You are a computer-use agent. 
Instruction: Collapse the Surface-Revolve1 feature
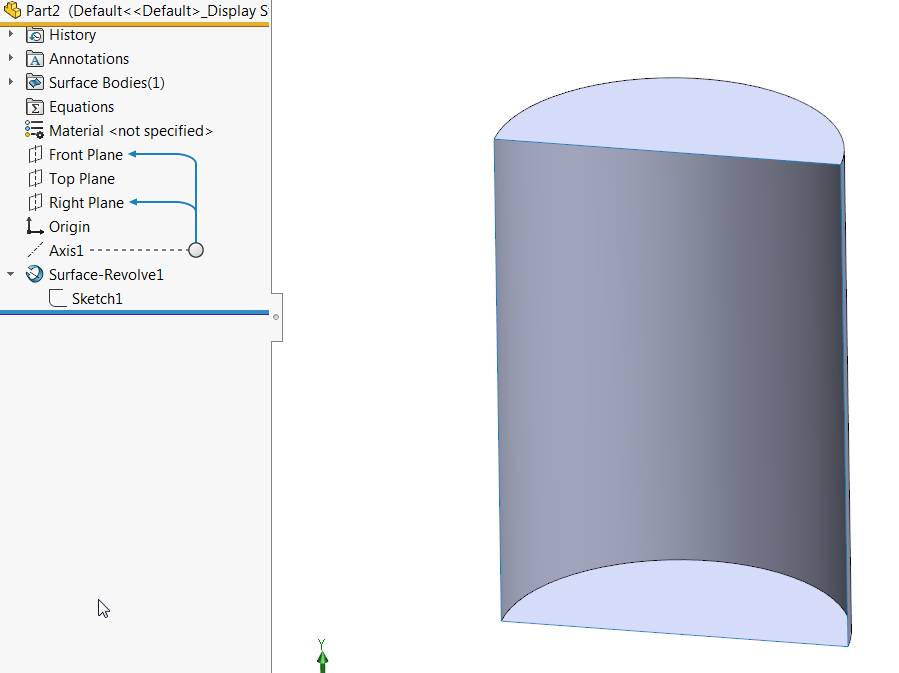(x=10, y=274)
